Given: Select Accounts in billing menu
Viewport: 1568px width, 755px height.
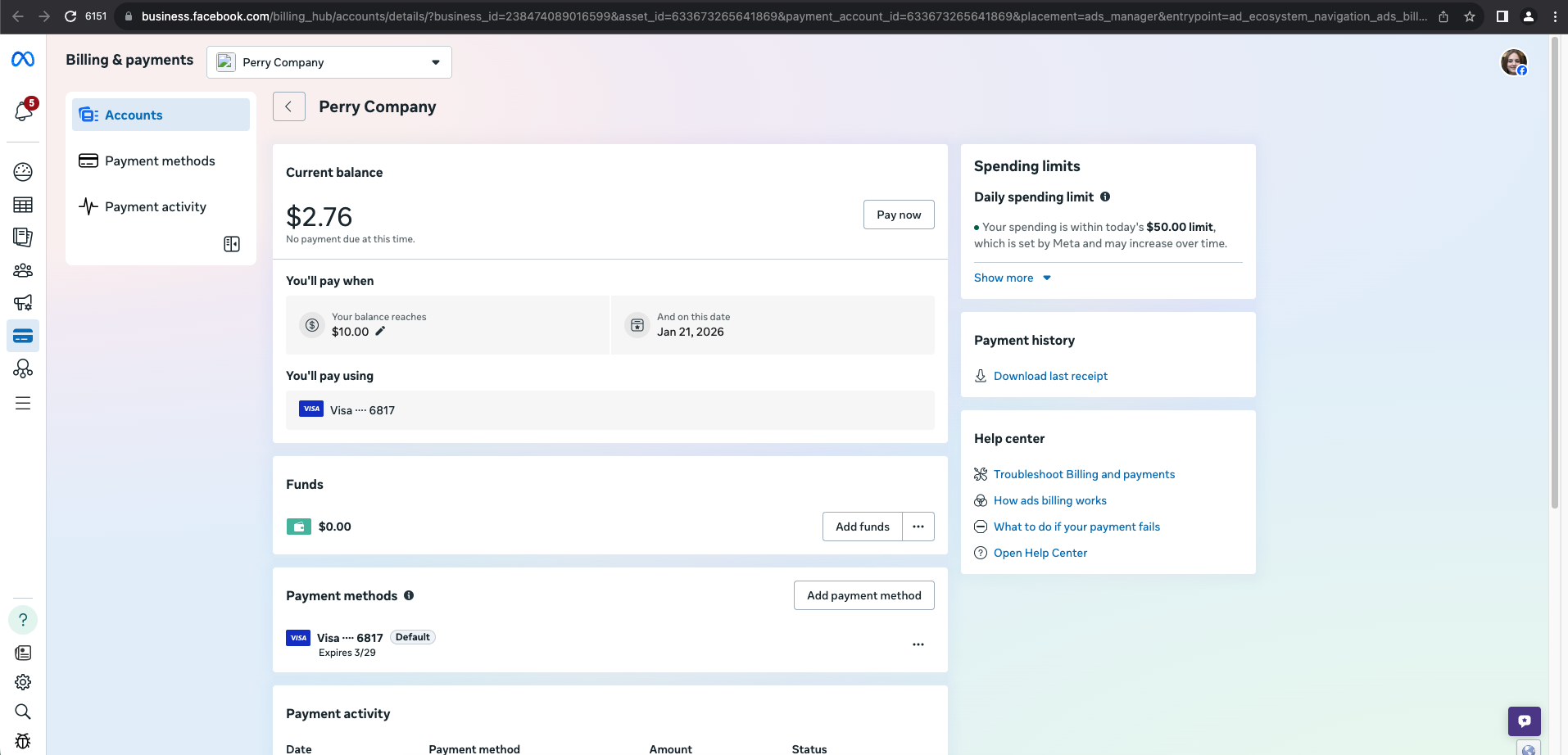Looking at the screenshot, I should 161,115.
